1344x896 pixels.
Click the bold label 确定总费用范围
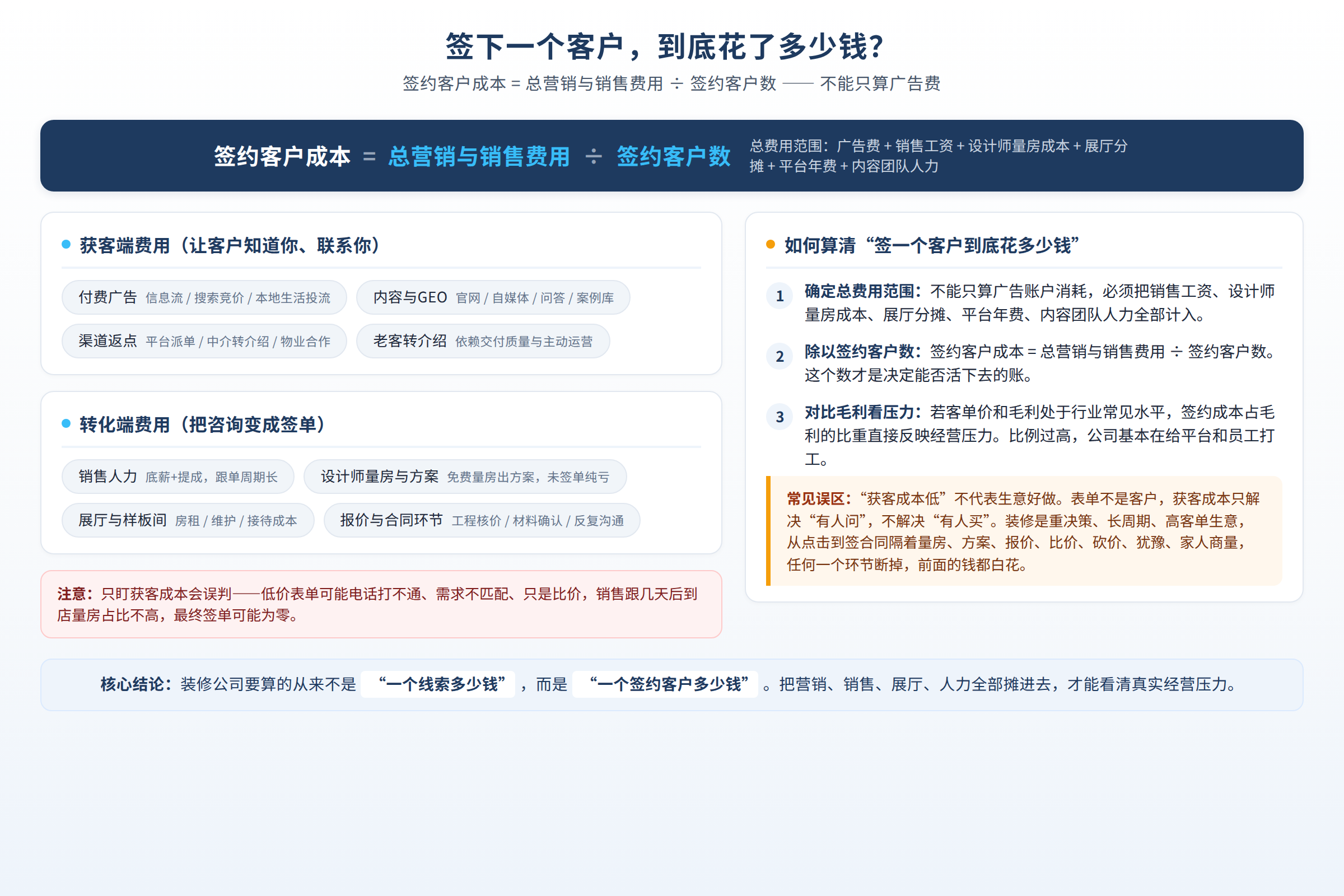(864, 291)
